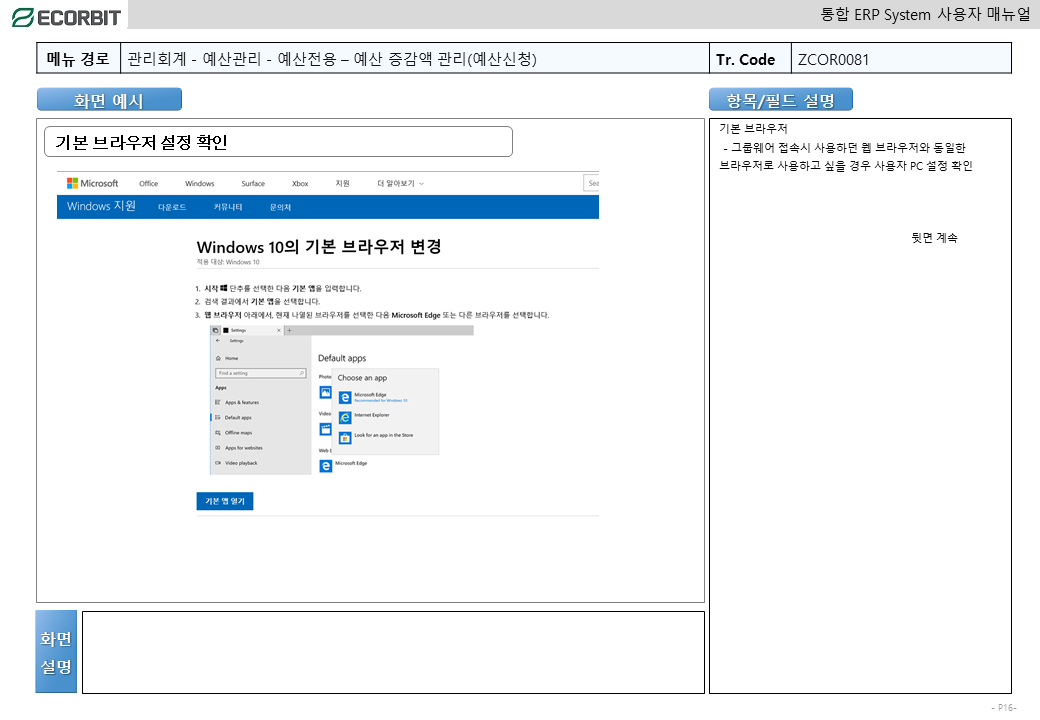
Task: Click the Find a setting search field
Action: pos(260,373)
